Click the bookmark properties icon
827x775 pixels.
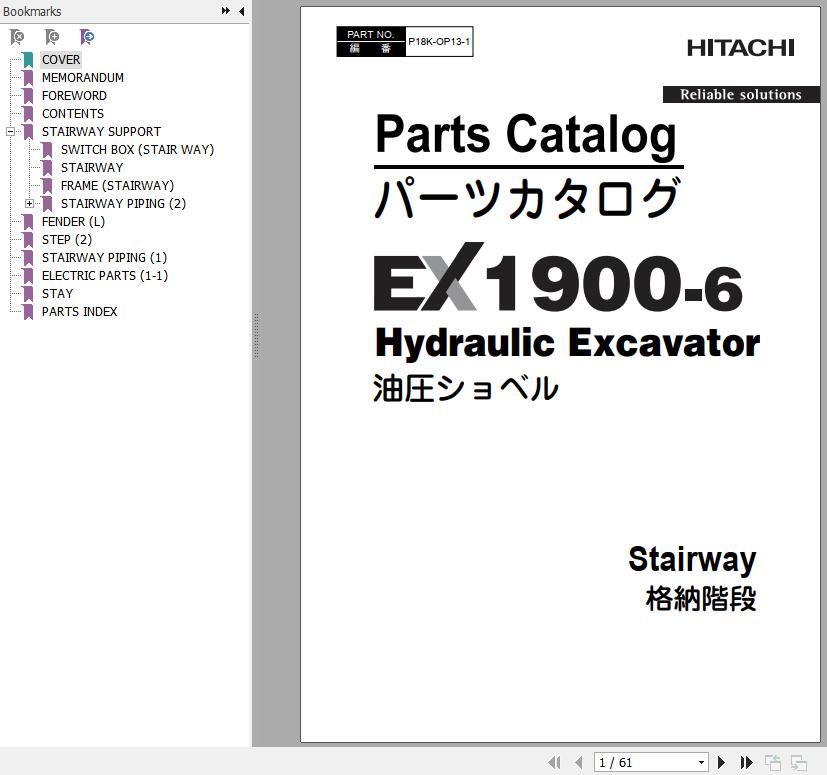[x=86, y=37]
